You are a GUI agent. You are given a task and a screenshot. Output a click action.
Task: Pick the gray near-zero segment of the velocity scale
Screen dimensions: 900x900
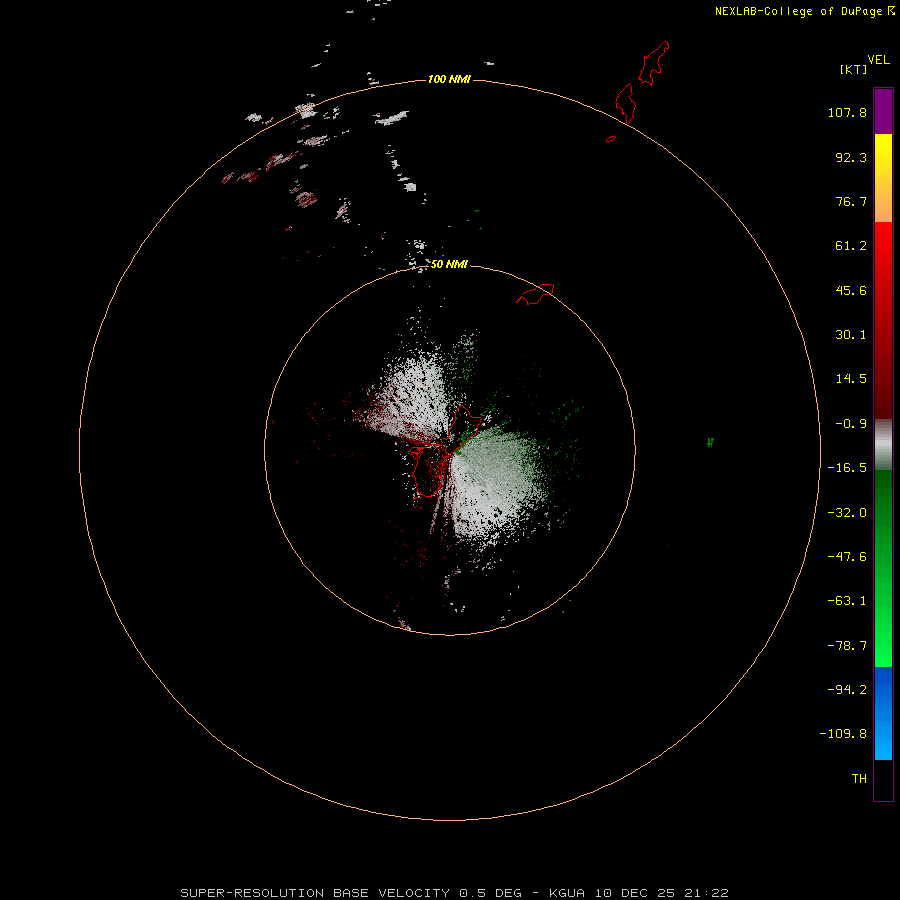pyautogui.click(x=883, y=445)
